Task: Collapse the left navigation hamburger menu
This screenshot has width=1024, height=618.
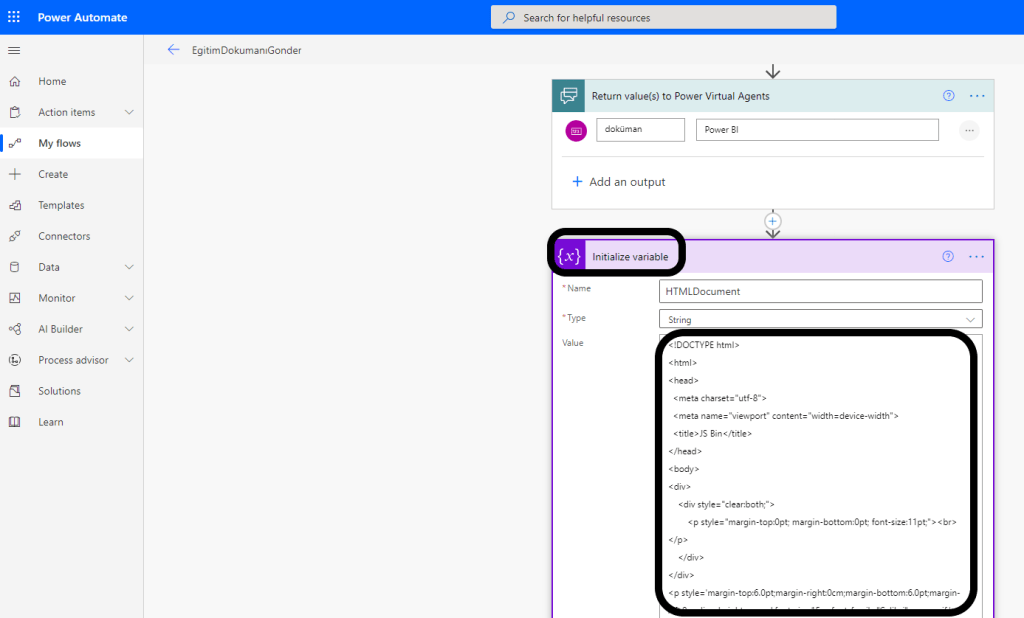Action: [x=14, y=50]
